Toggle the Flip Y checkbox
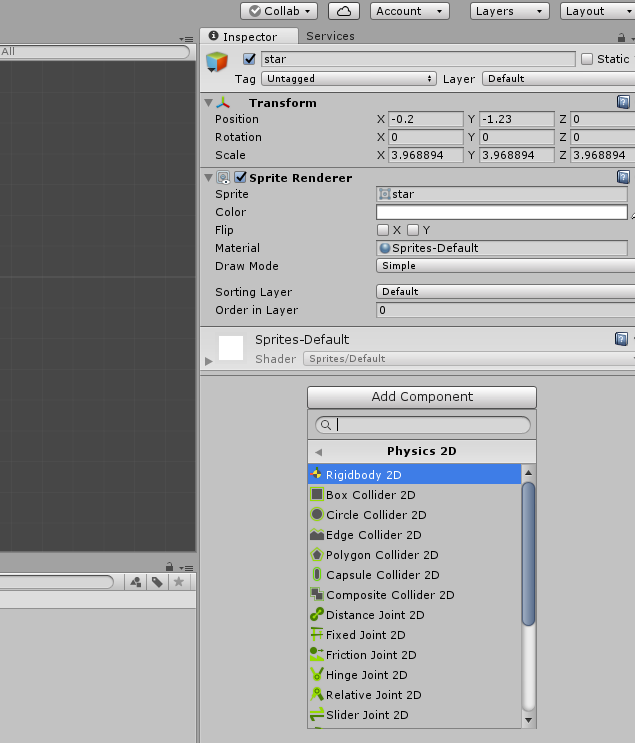 [413, 230]
